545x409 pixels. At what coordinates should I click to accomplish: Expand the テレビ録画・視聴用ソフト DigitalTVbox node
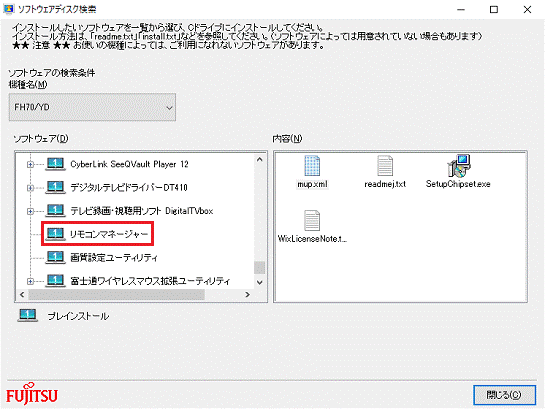tap(30, 211)
